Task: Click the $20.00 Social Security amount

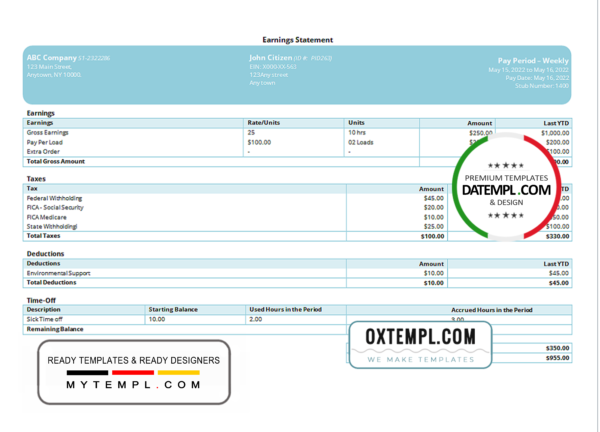Action: (x=434, y=207)
